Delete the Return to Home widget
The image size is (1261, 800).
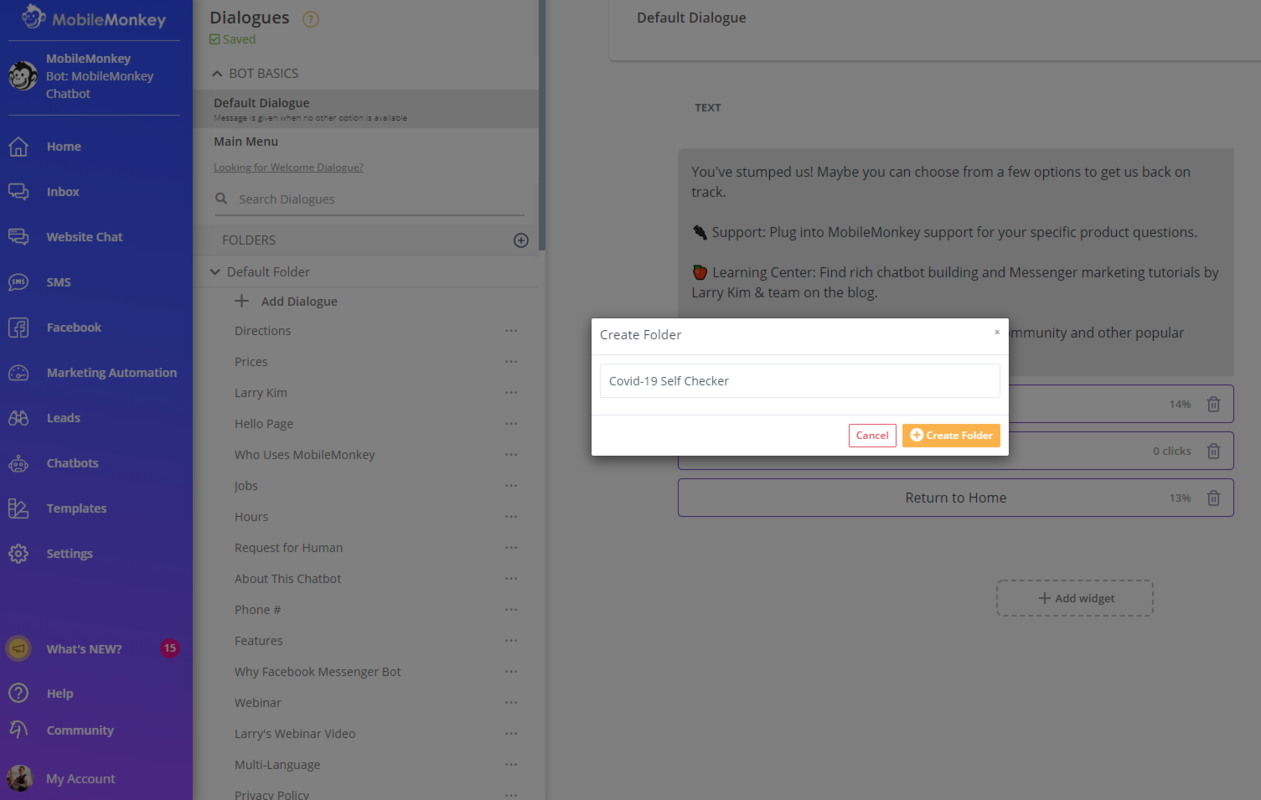point(1214,497)
